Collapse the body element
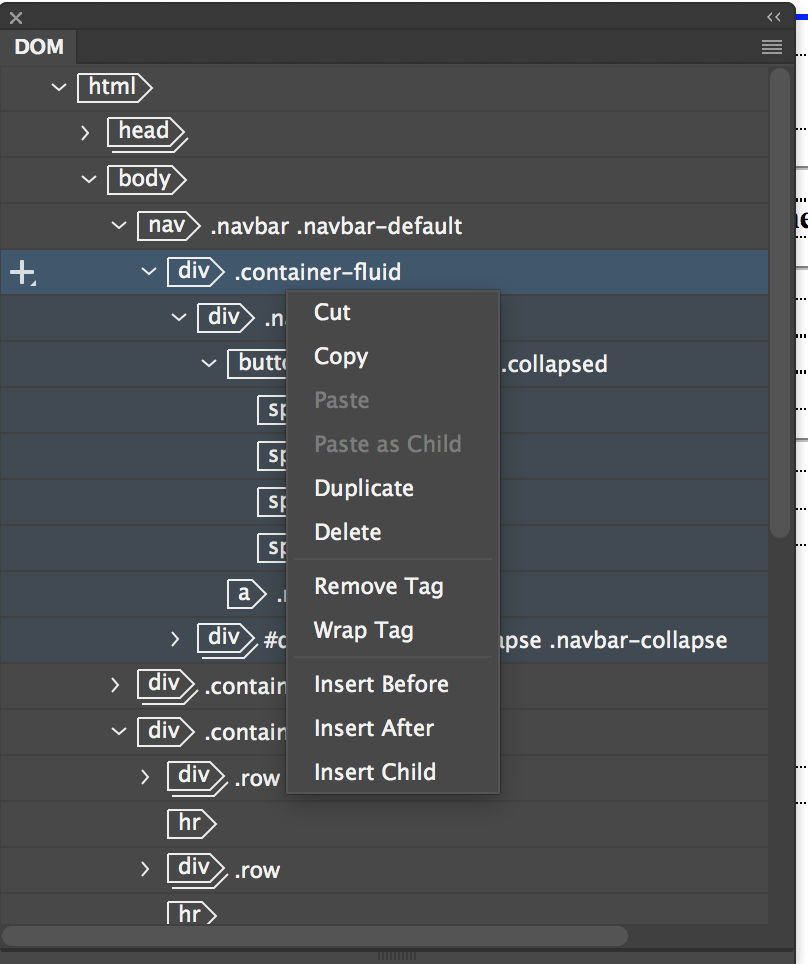 [89, 179]
